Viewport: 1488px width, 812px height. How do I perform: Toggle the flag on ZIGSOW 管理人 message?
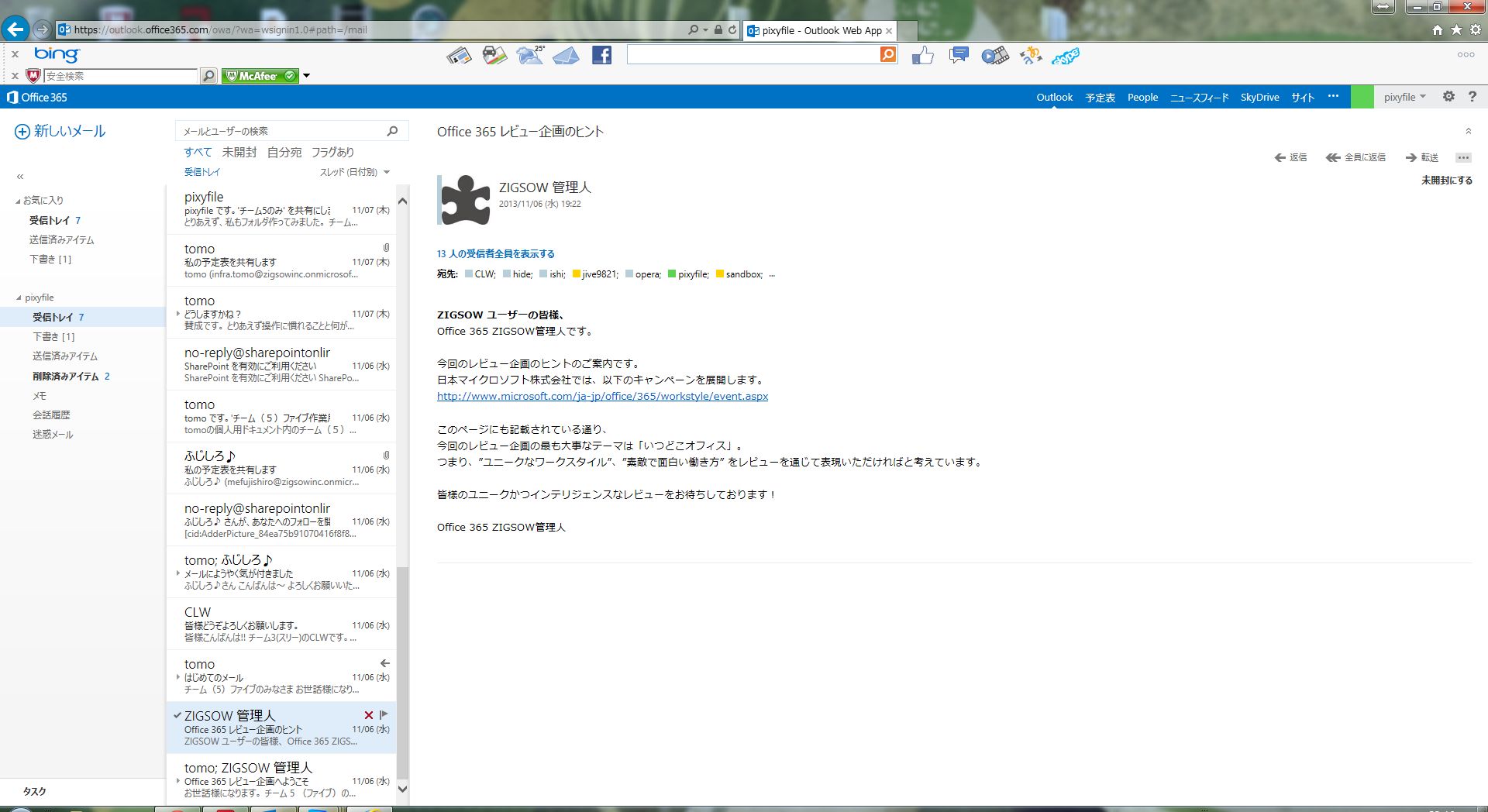click(x=384, y=715)
